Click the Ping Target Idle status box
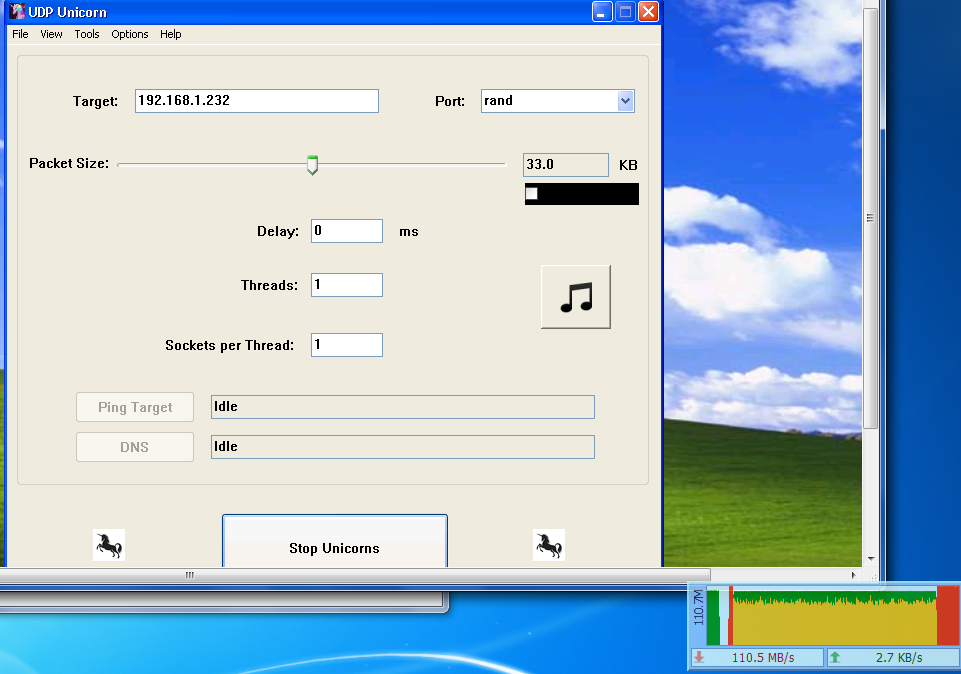This screenshot has height=674, width=961. click(x=403, y=407)
